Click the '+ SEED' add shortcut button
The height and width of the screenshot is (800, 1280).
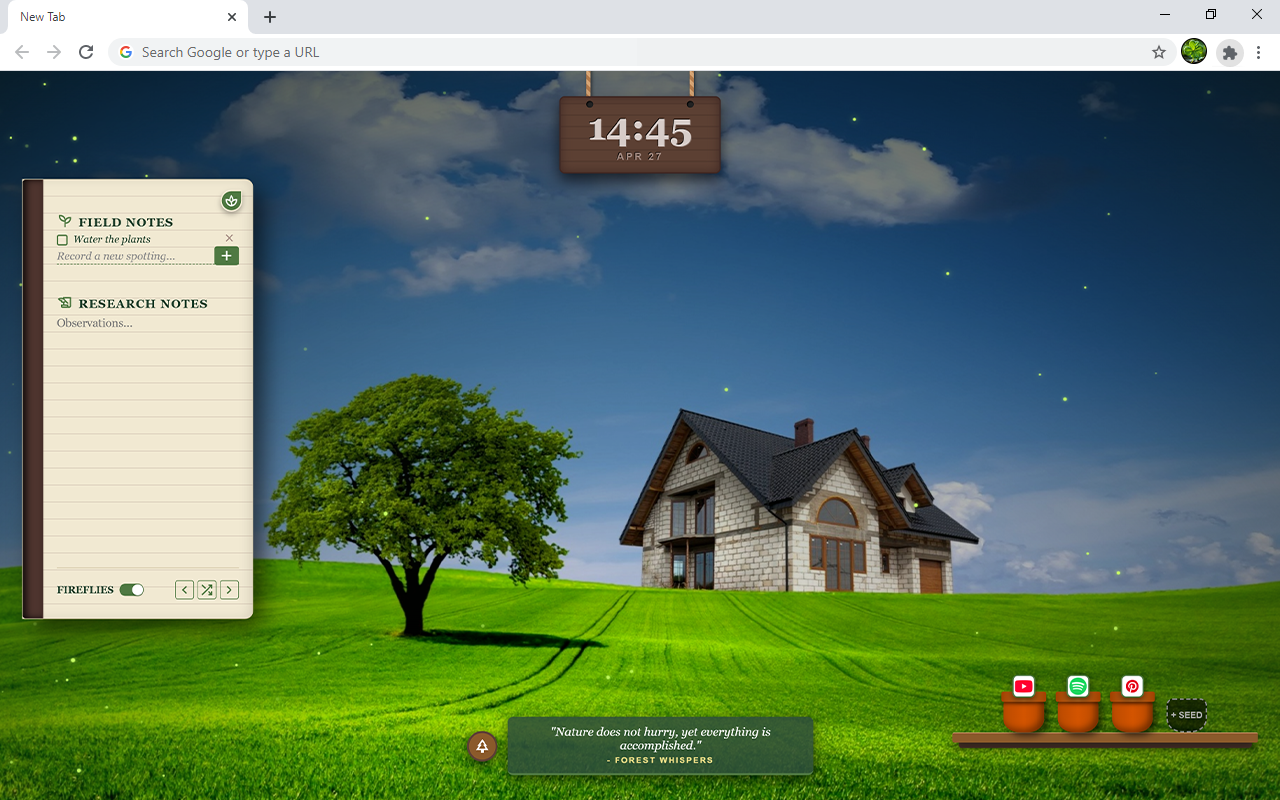click(1187, 715)
